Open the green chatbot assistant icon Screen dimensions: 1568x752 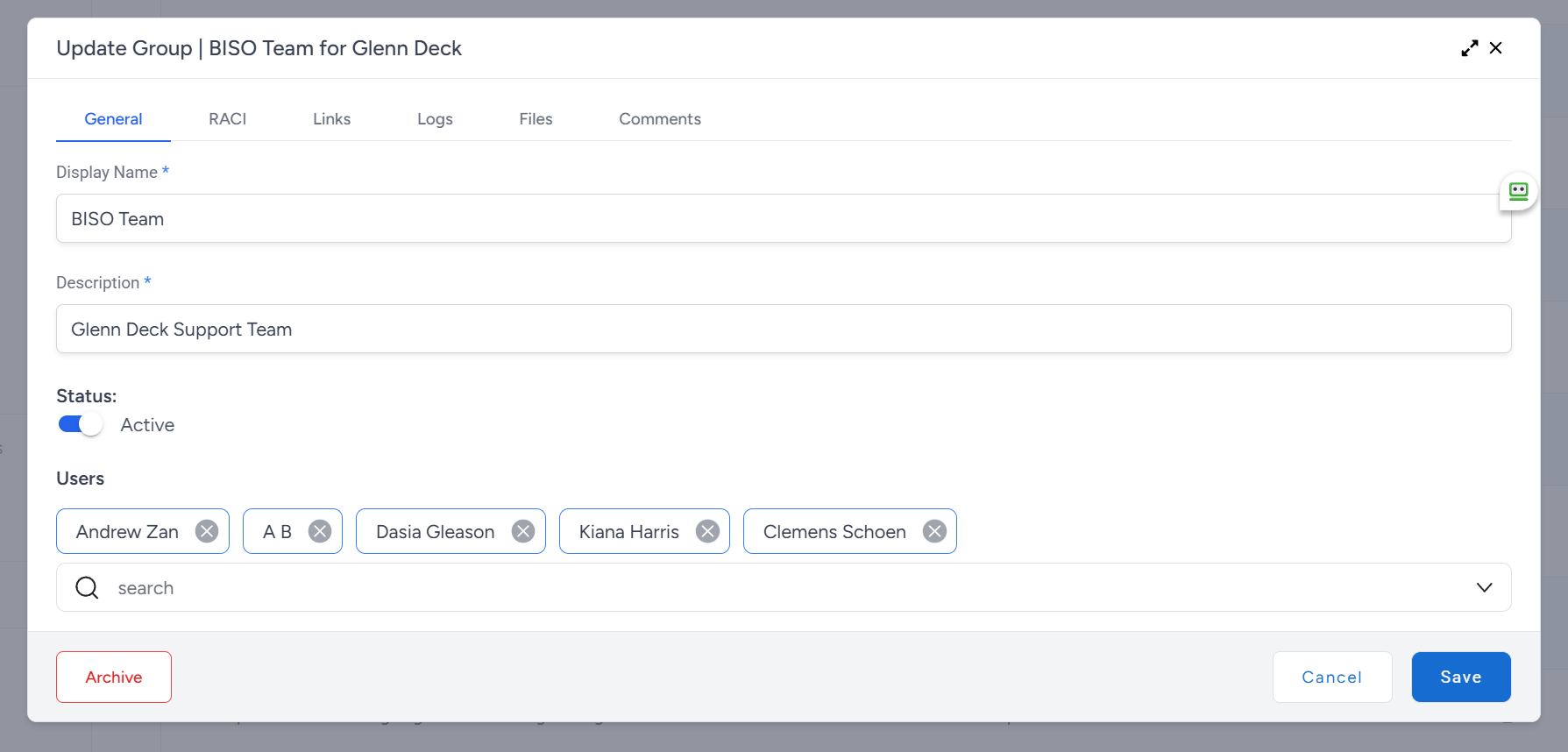[1518, 191]
